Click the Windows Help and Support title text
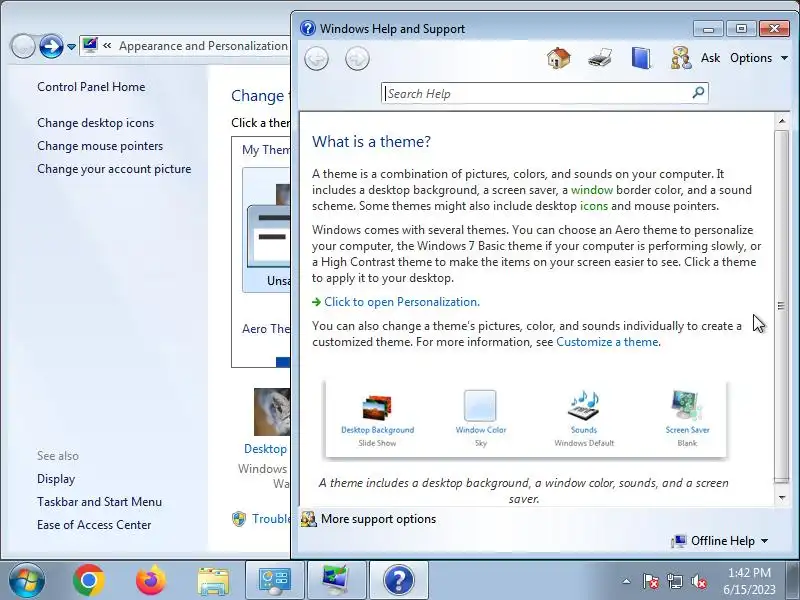Viewport: 800px width, 600px height. click(392, 29)
